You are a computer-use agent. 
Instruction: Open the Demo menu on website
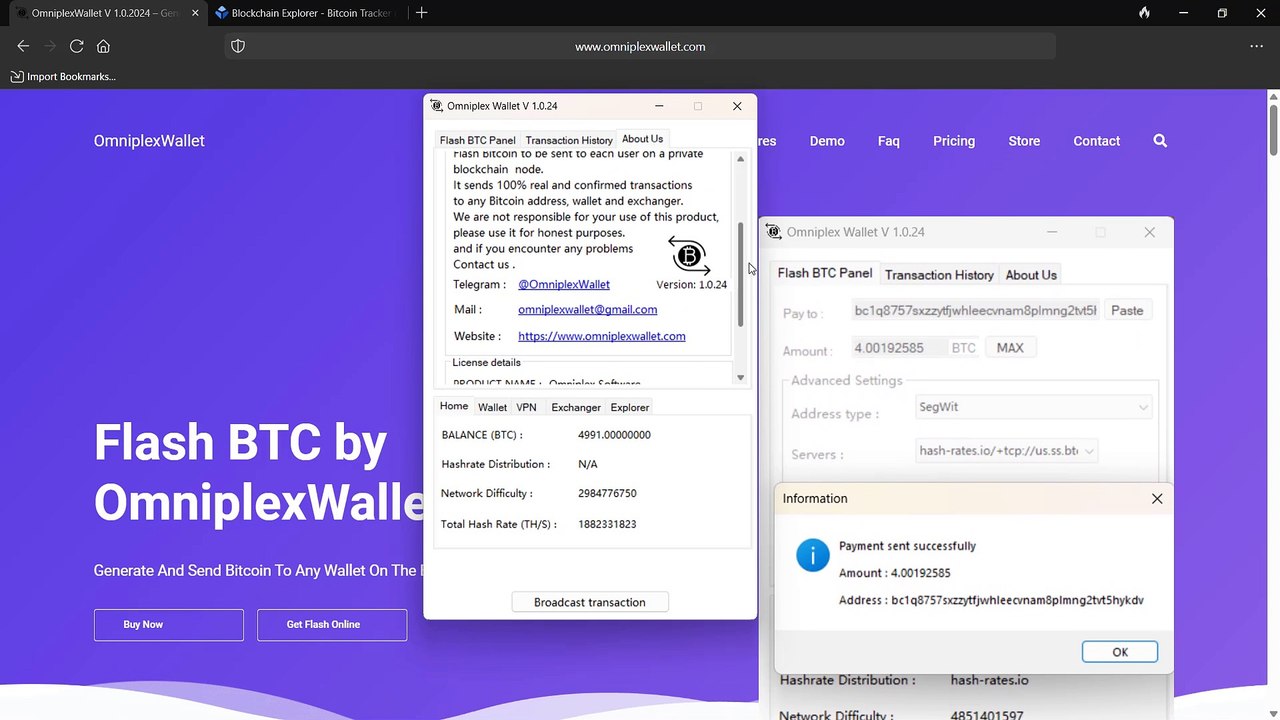click(827, 141)
